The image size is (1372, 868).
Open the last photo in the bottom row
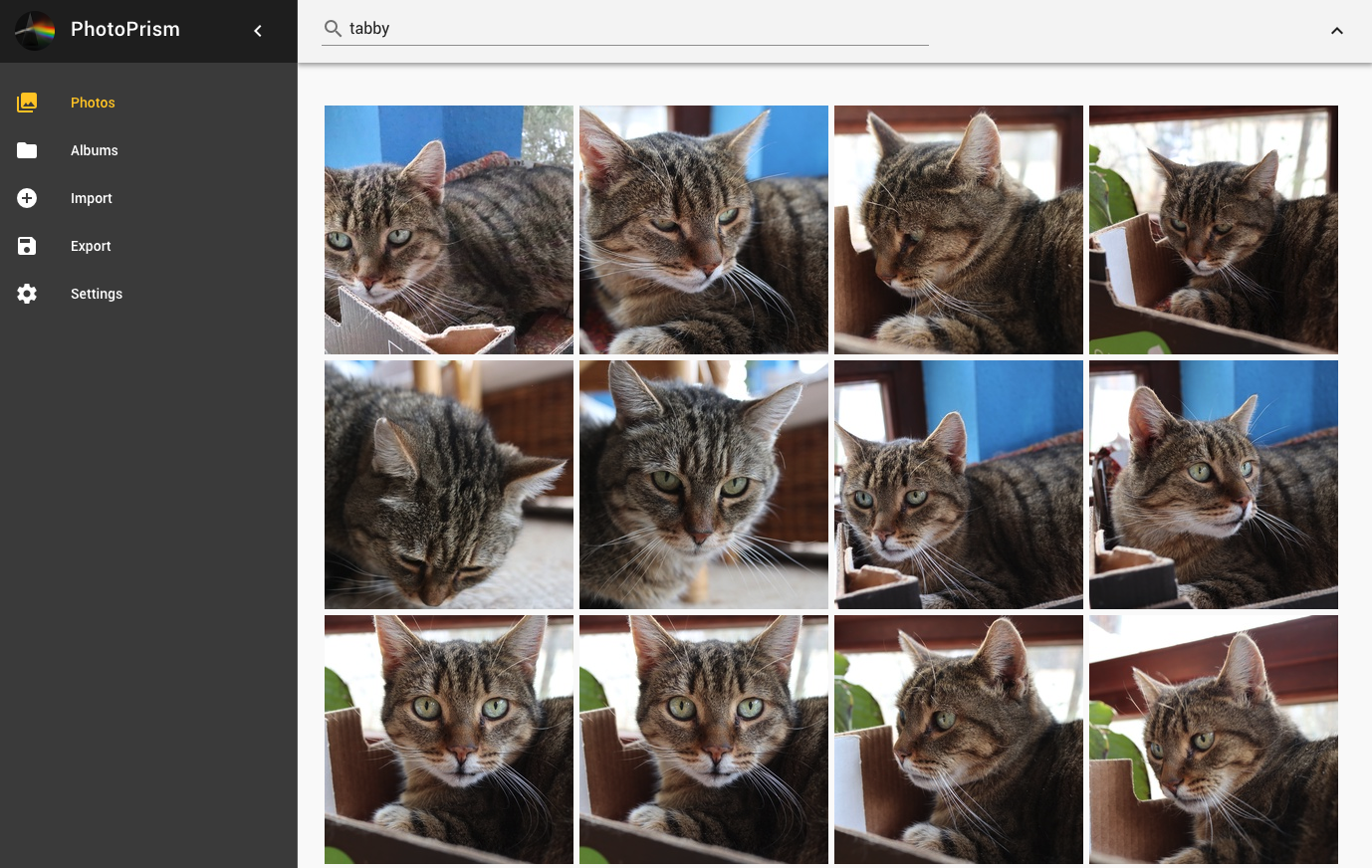point(1213,740)
